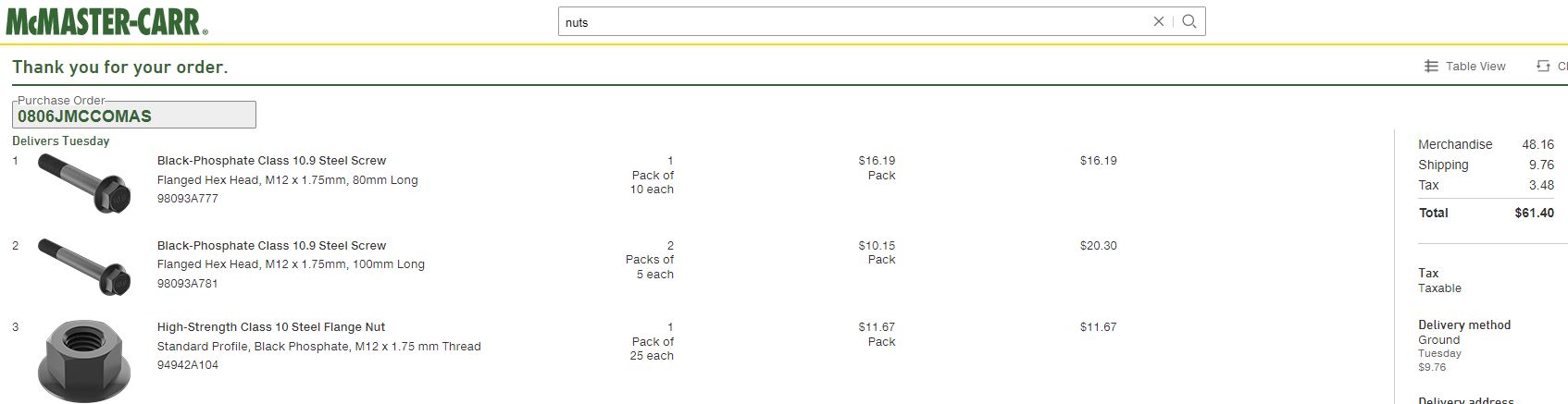Click the icon right of Table View
Image resolution: width=1568 pixels, height=404 pixels.
1543,67
